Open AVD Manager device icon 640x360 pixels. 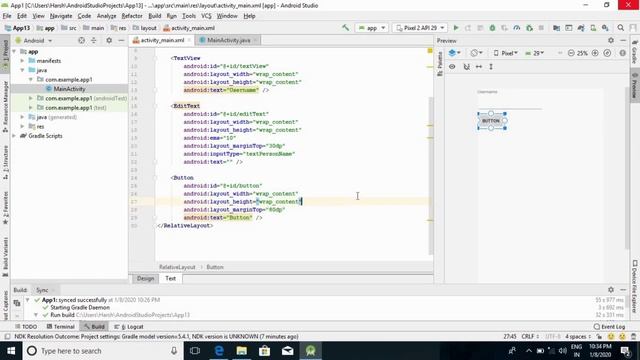click(593, 28)
